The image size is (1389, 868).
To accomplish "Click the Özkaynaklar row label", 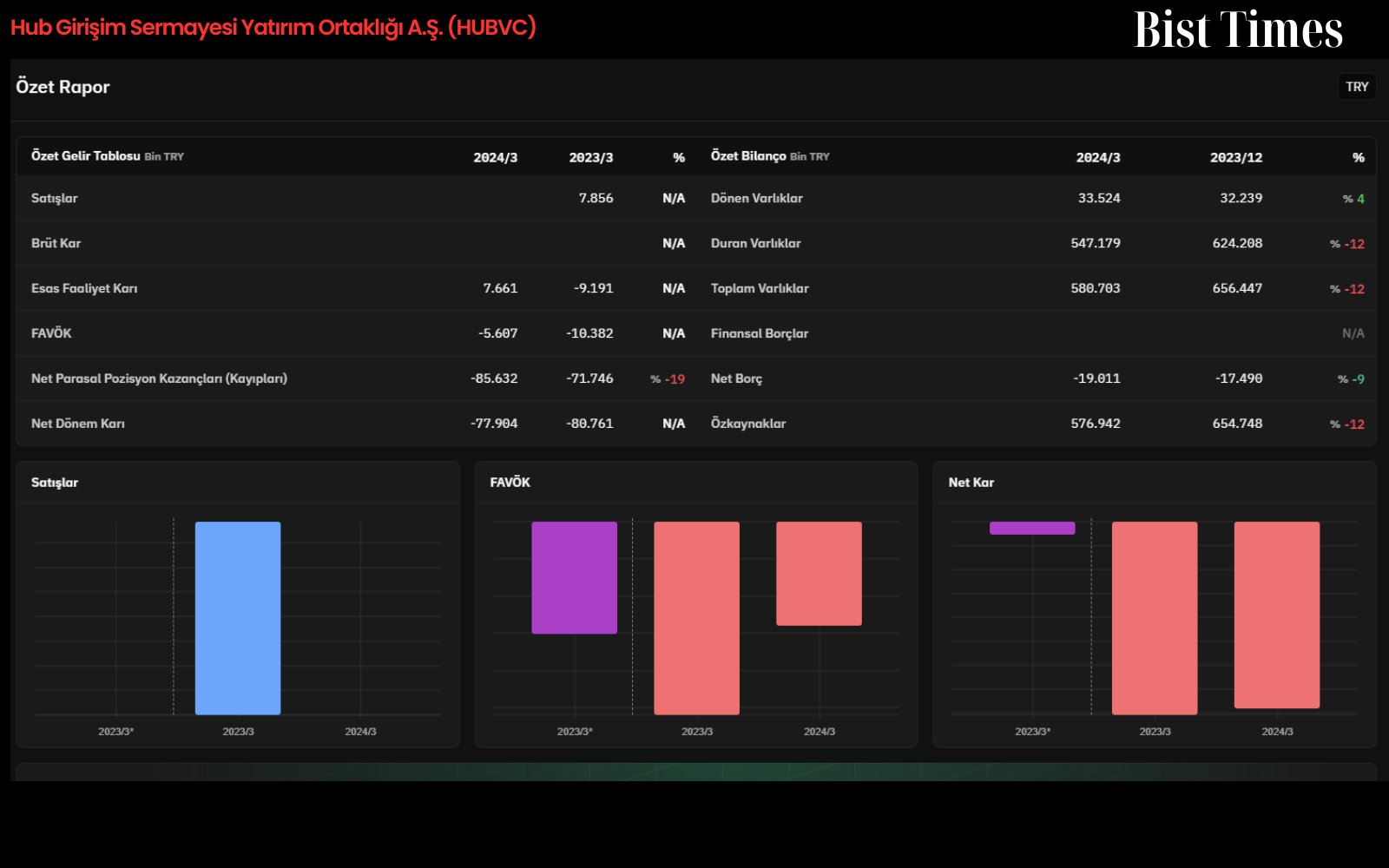I will 748,424.
